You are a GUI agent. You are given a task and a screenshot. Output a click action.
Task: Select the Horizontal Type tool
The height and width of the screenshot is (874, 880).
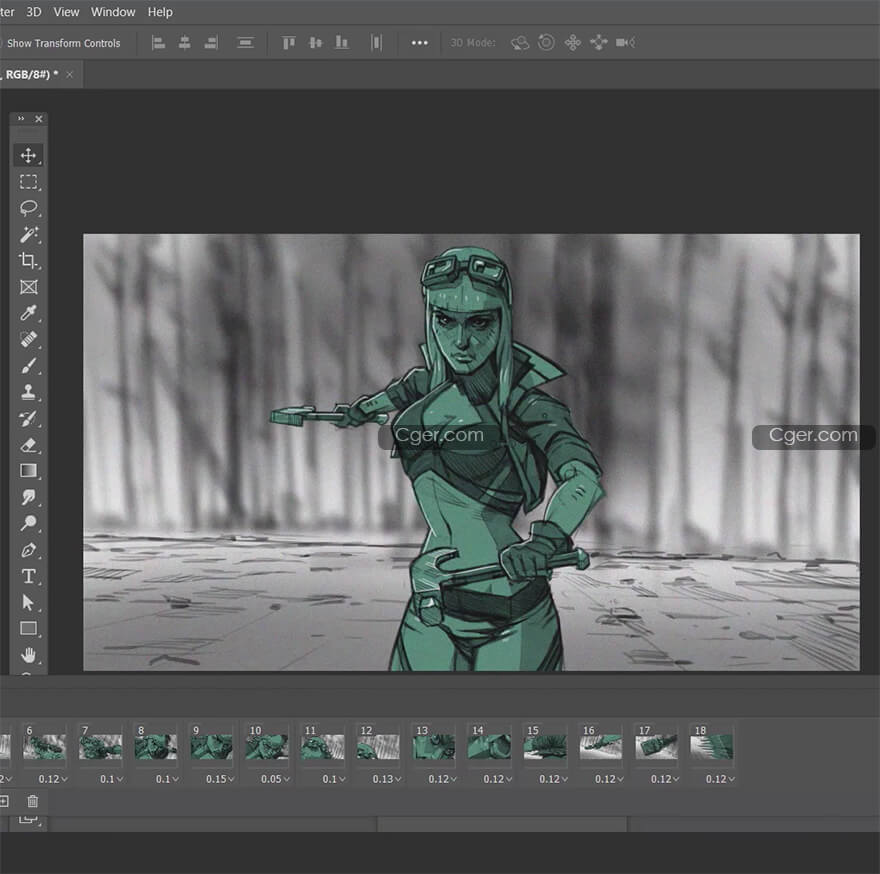[x=28, y=576]
